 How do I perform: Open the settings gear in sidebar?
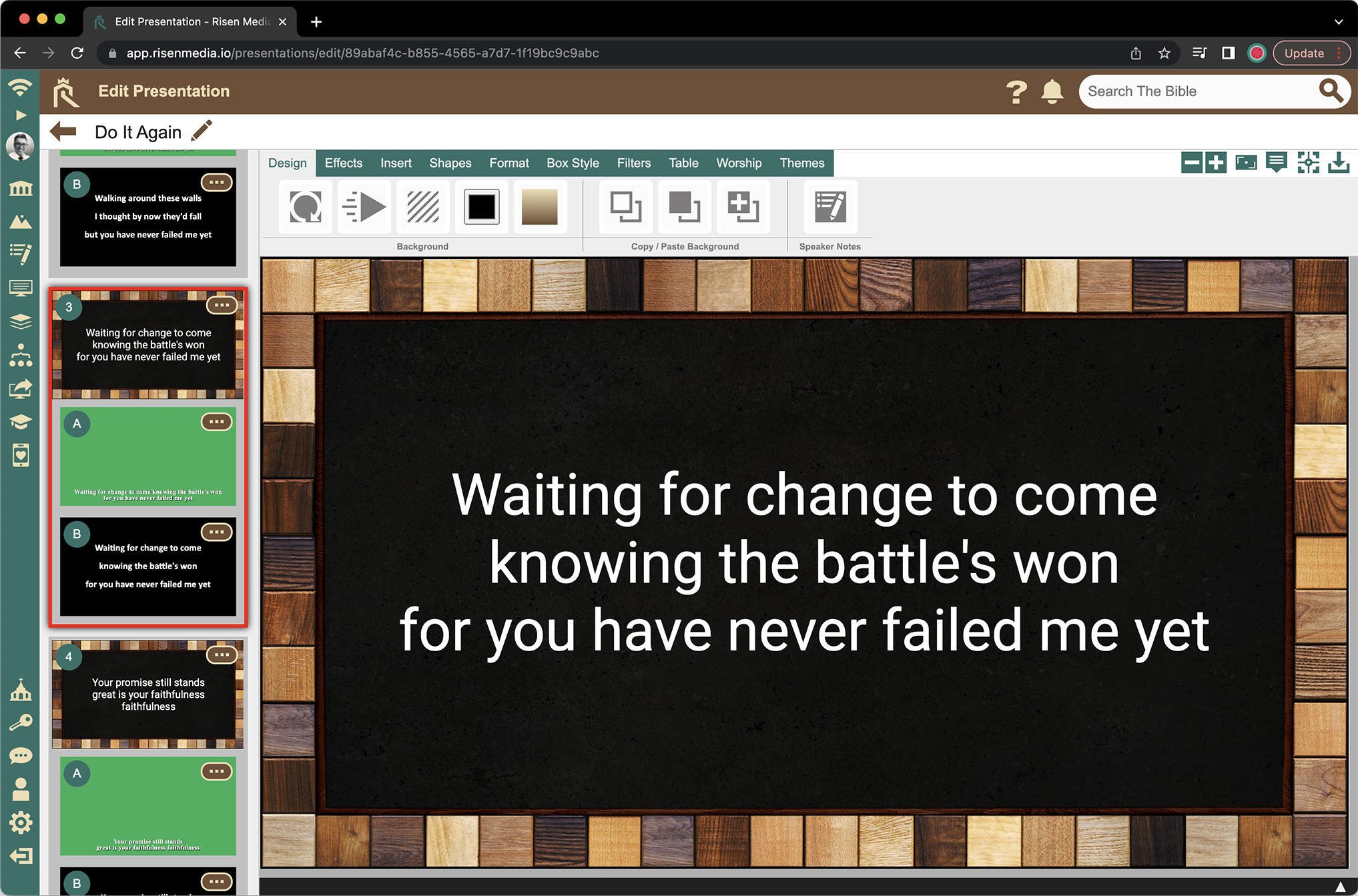tap(21, 823)
